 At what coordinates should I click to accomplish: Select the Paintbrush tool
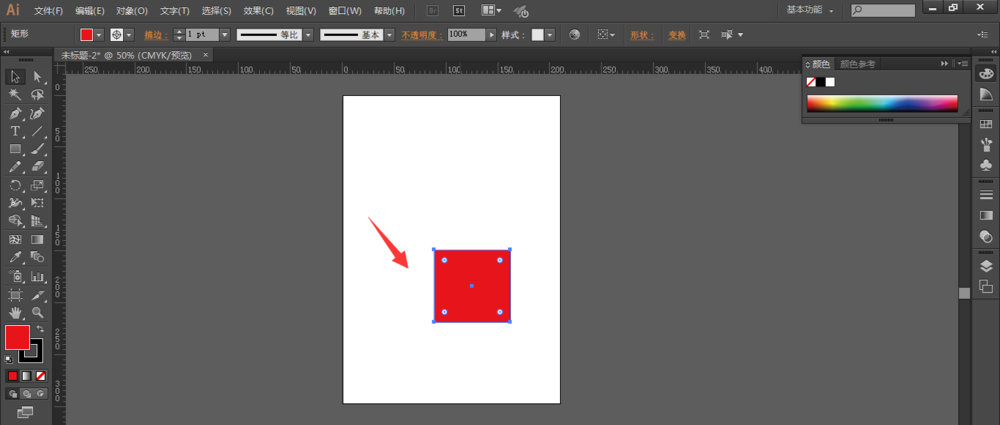click(38, 149)
